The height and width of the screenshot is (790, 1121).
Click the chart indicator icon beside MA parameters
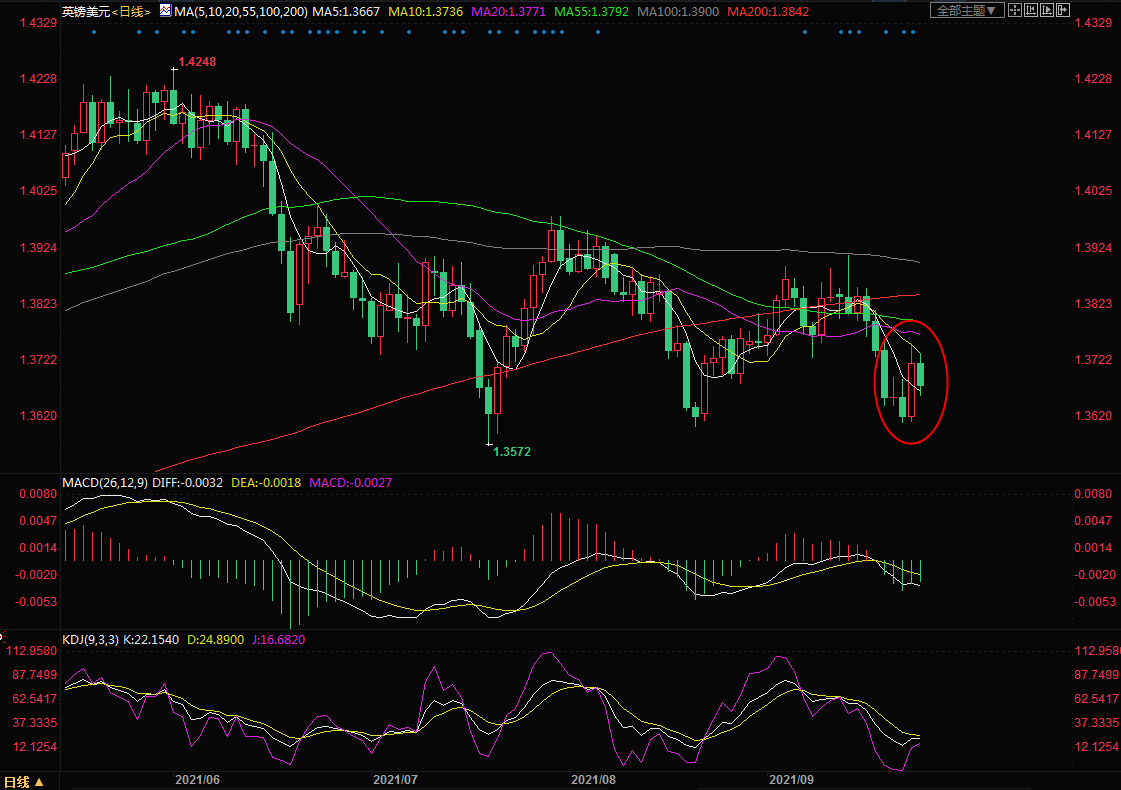coord(165,11)
